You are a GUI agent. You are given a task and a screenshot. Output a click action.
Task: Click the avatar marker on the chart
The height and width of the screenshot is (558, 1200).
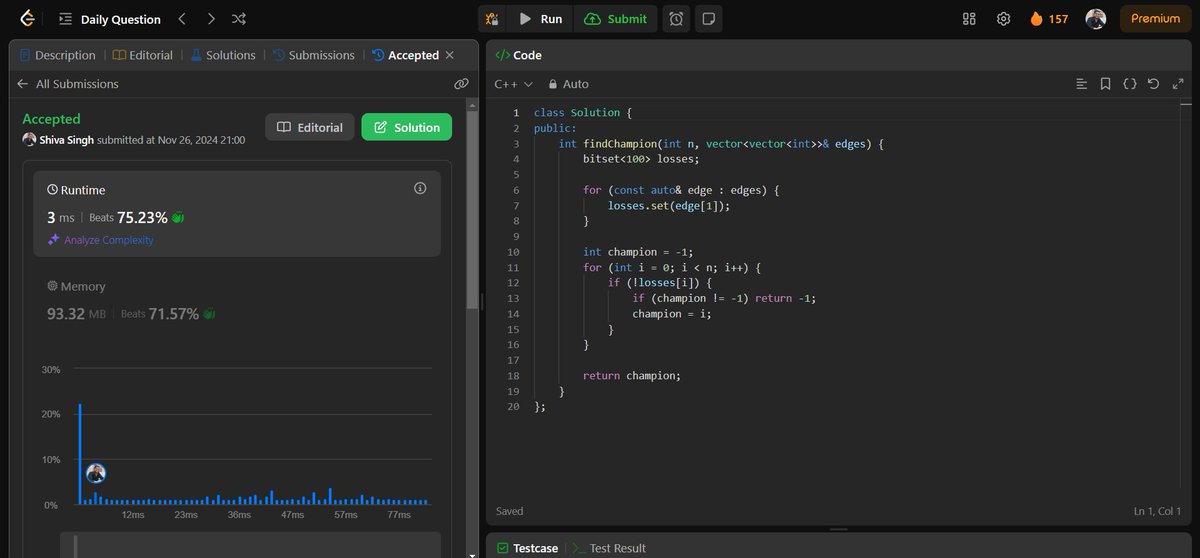[x=96, y=473]
